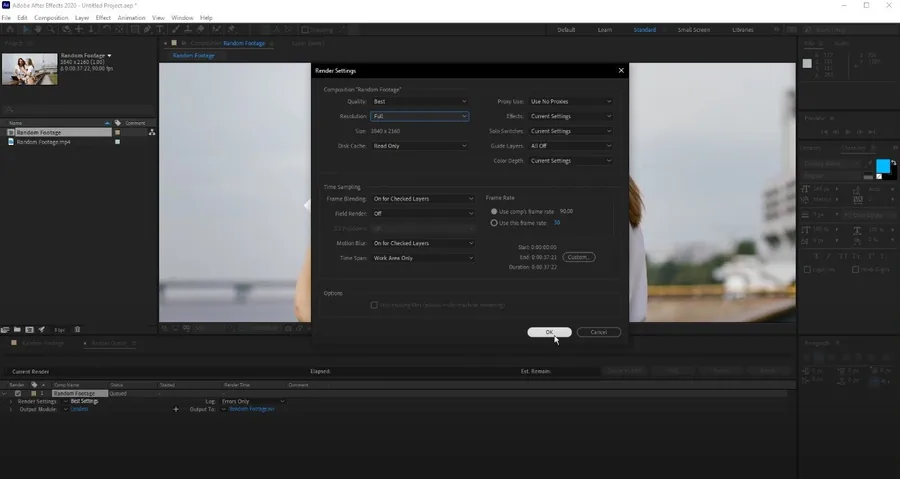This screenshot has width=900, height=479.
Task: Switch to the Standard workspace tab
Action: point(645,30)
